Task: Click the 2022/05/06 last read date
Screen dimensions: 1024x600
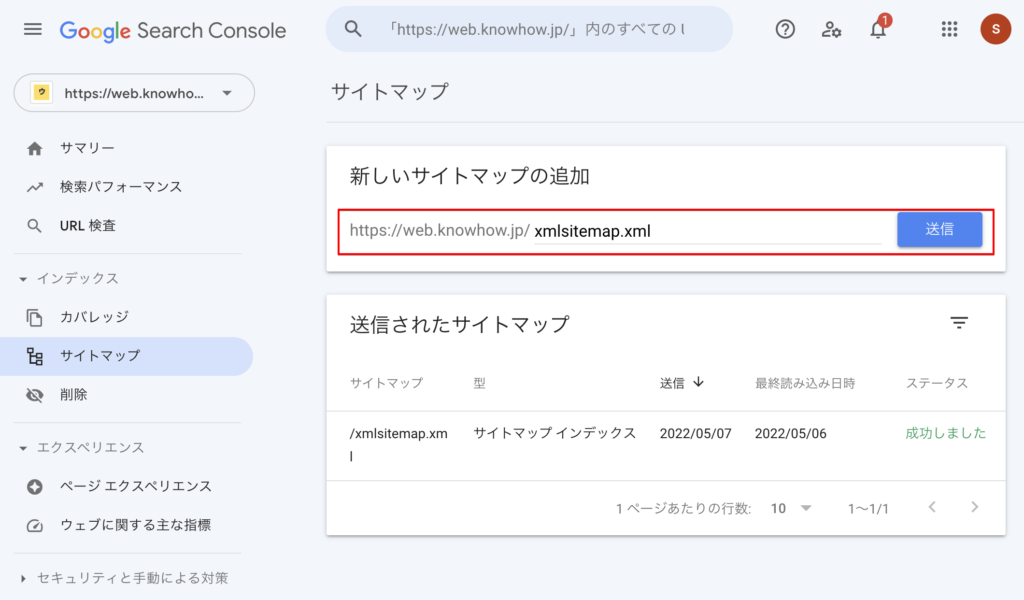Action: 790,434
